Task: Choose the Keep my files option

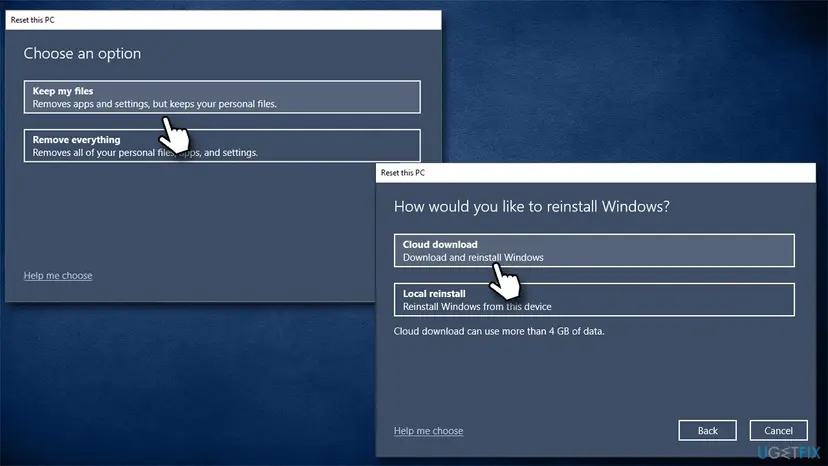Action: pyautogui.click(x=222, y=97)
